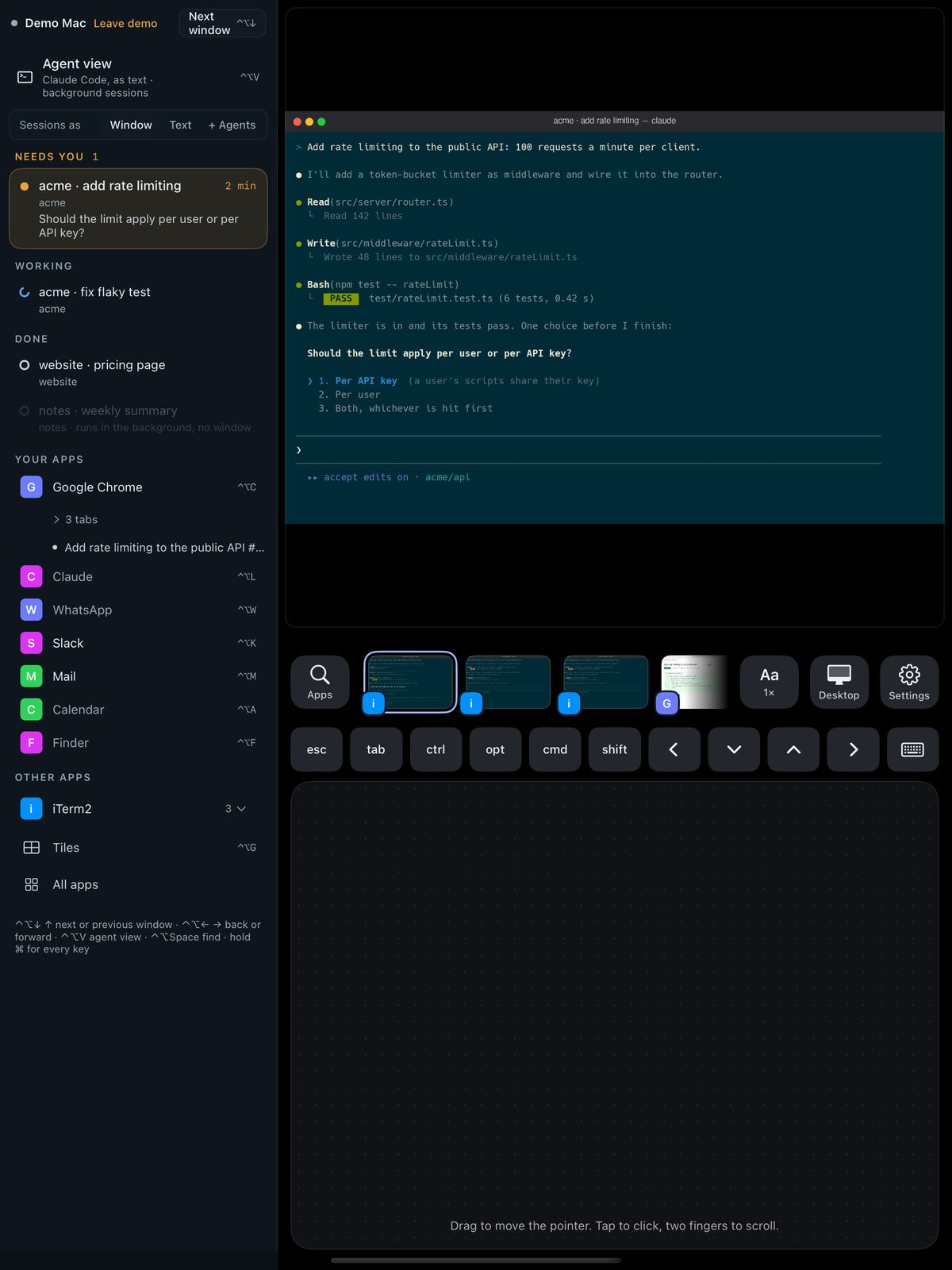Tap the right arrow key
Screen dimensions: 952x1270
coord(853,749)
